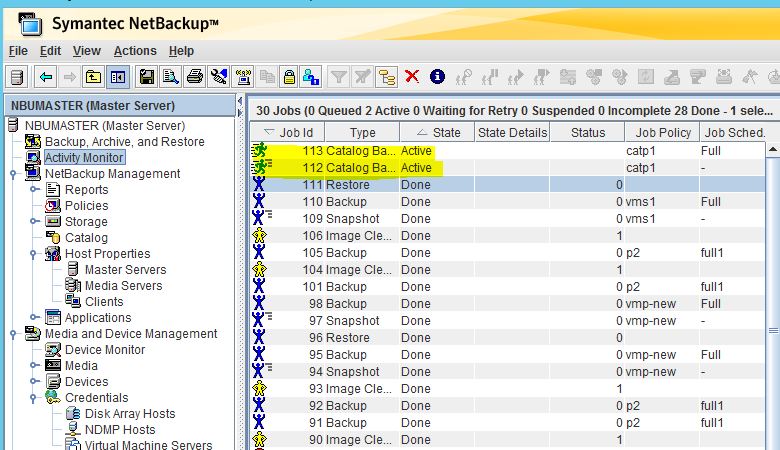Click the State Details column header
The width and height of the screenshot is (780, 450).
[512, 133]
